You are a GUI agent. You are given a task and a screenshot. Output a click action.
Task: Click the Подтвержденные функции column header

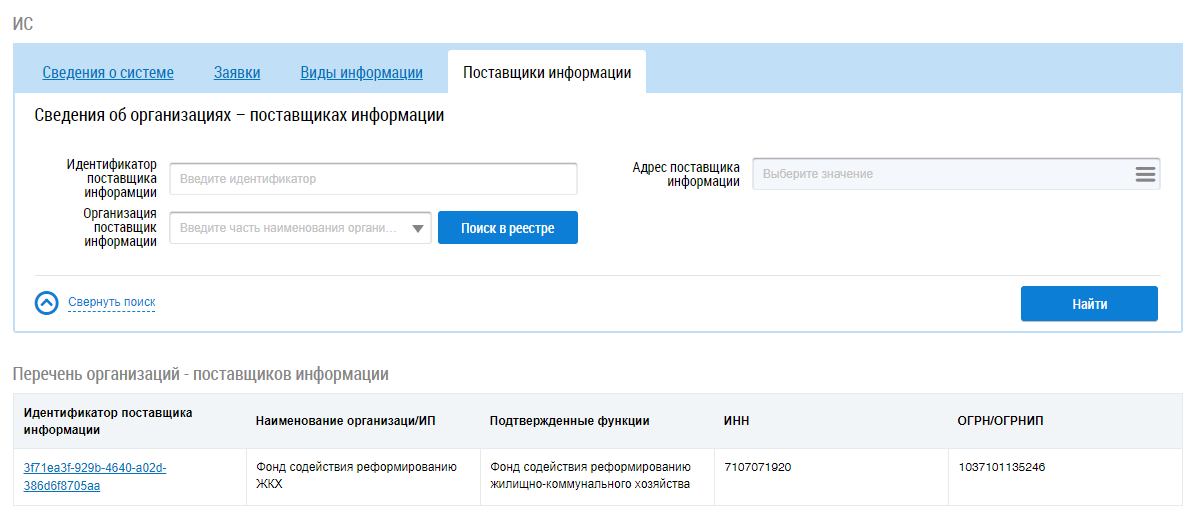(569, 421)
